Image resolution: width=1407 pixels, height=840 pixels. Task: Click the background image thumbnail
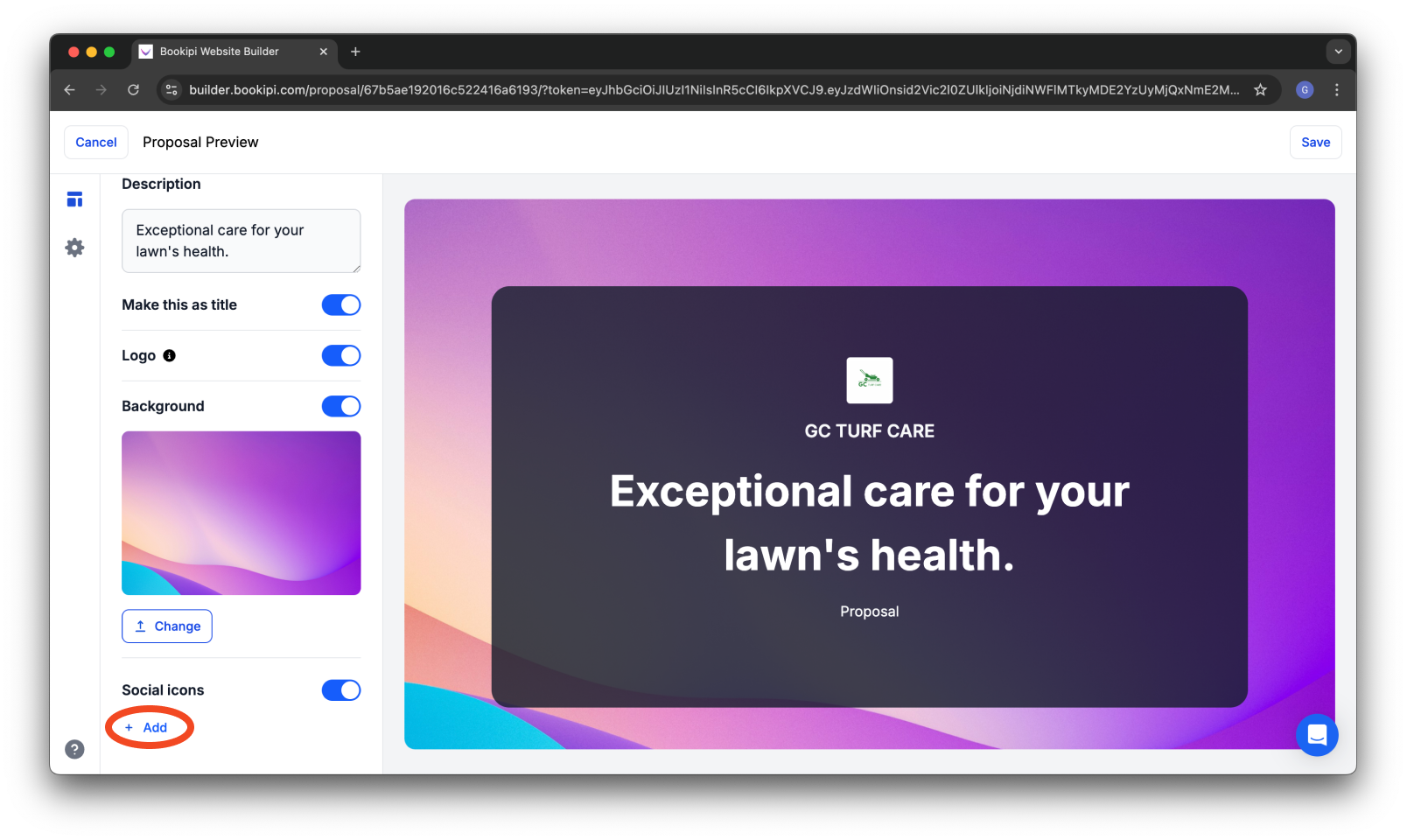click(x=241, y=513)
